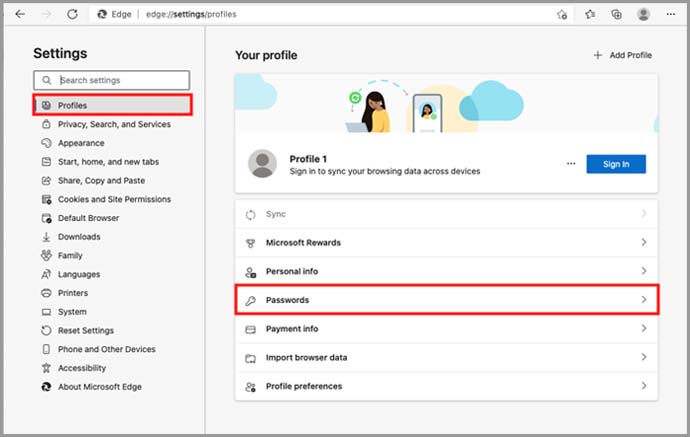
Task: Open Personal info row
Action: click(446, 271)
